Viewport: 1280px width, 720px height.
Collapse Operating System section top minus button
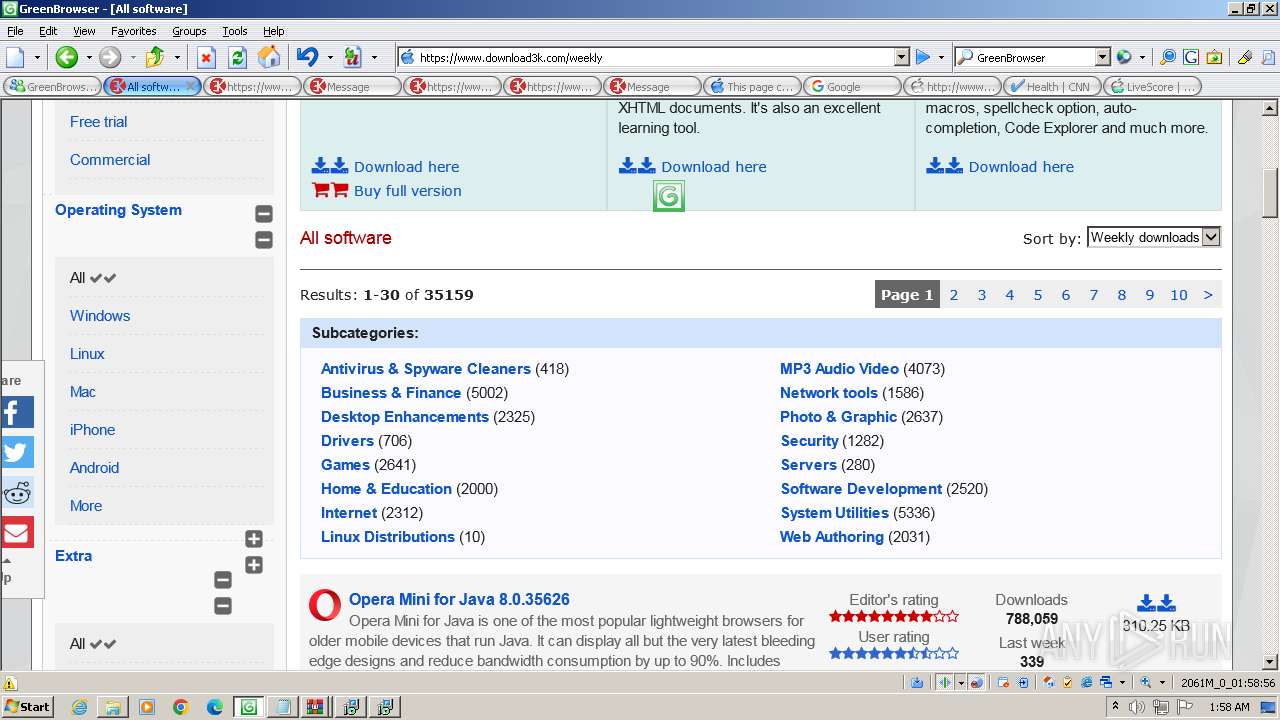pos(264,213)
